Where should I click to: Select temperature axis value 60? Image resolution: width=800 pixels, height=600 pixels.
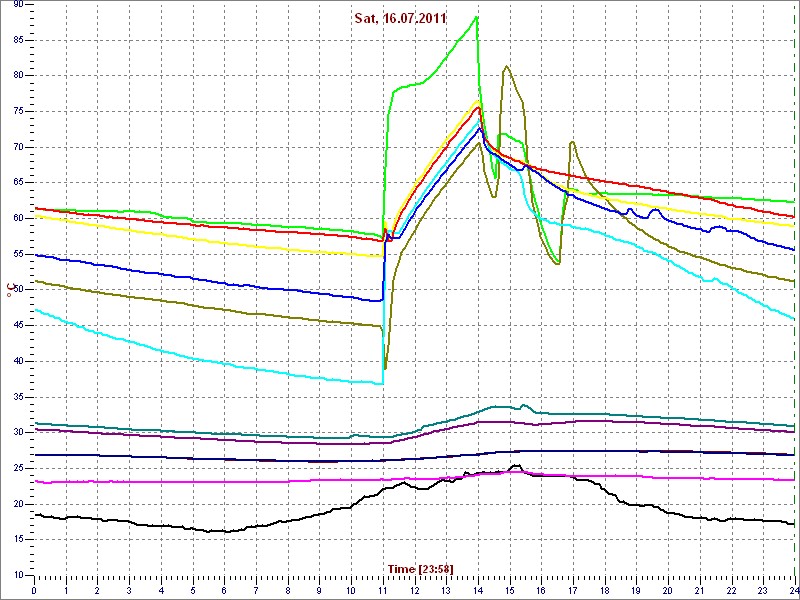[18, 218]
